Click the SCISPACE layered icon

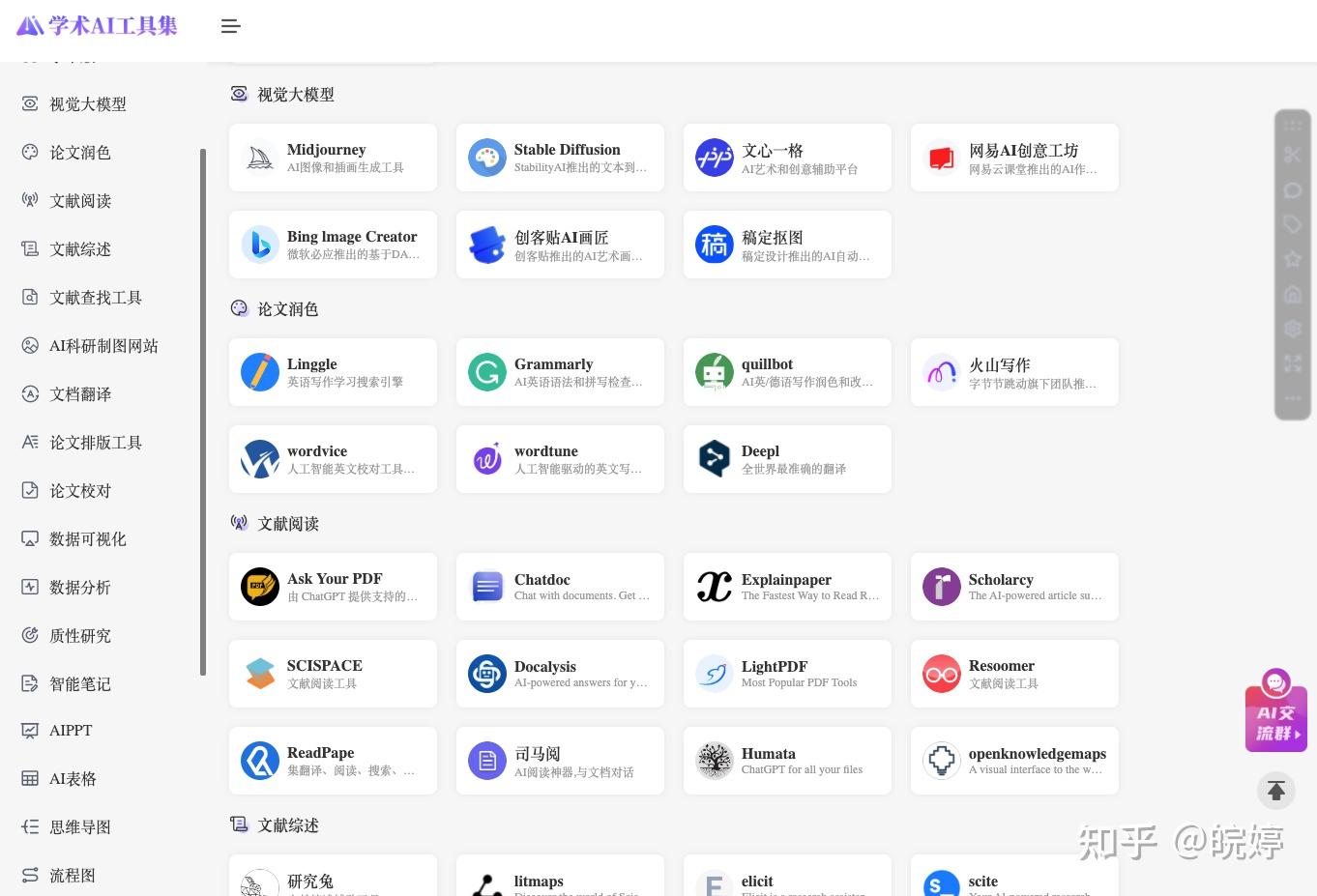260,674
